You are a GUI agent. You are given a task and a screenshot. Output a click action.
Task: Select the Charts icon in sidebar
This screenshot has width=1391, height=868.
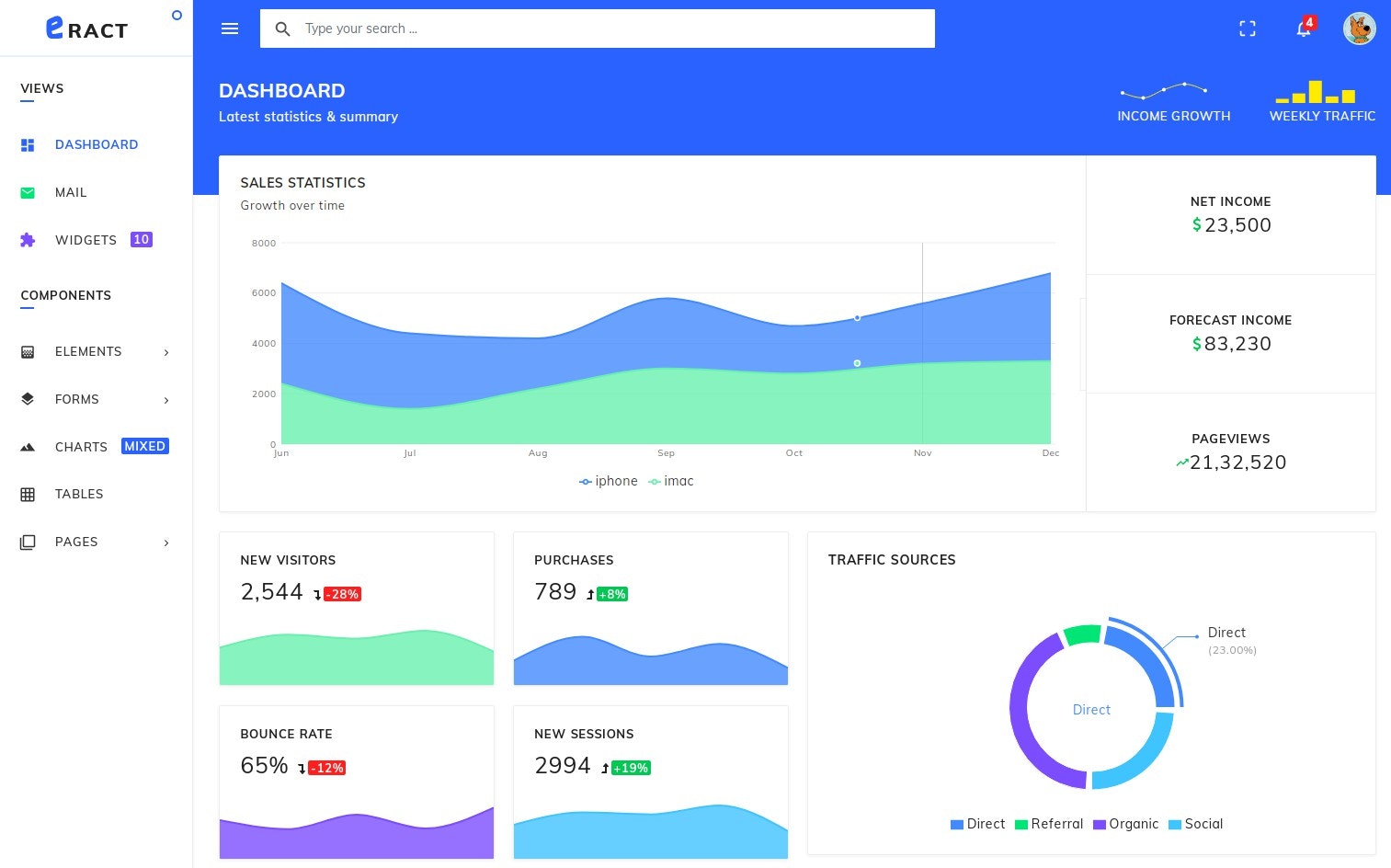(28, 447)
